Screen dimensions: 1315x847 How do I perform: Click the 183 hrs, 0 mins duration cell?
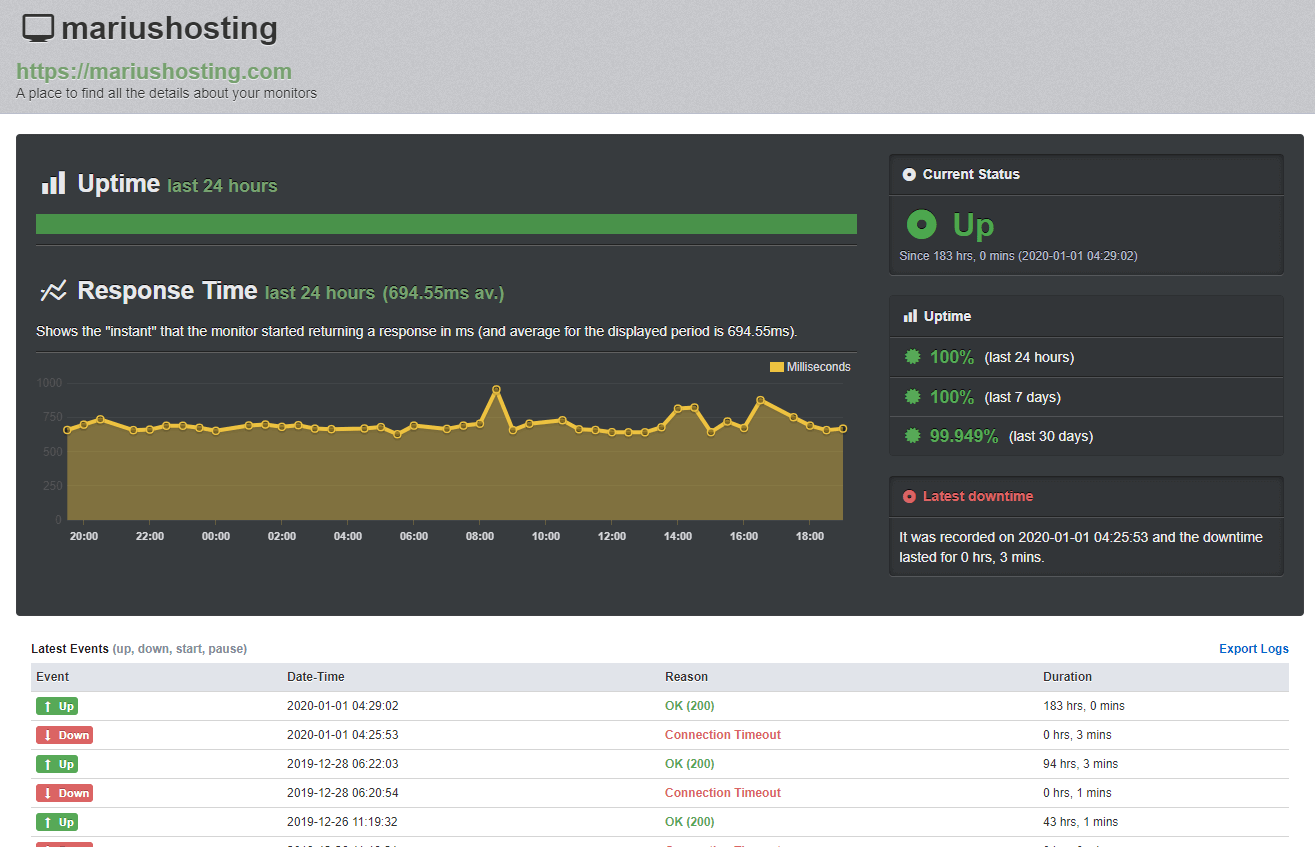[x=1084, y=706]
